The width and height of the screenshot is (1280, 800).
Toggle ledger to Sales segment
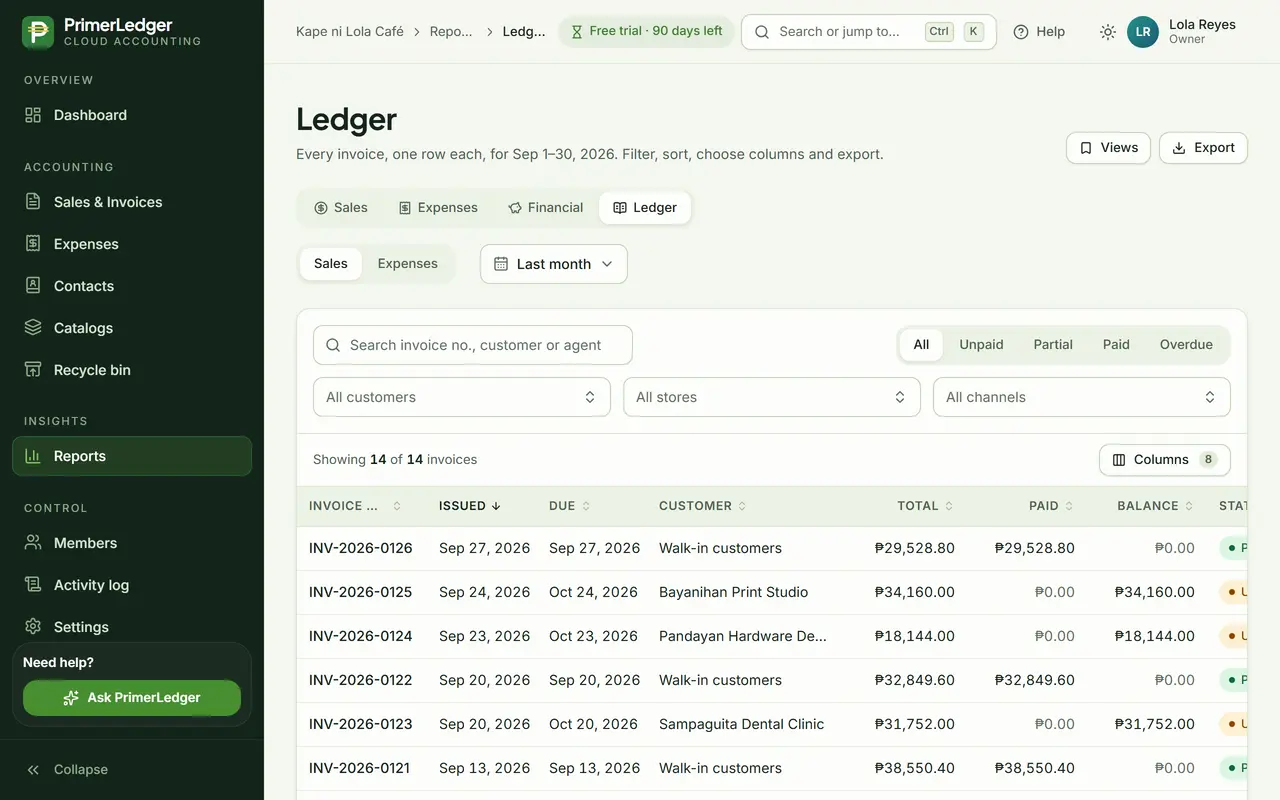tap(331, 264)
